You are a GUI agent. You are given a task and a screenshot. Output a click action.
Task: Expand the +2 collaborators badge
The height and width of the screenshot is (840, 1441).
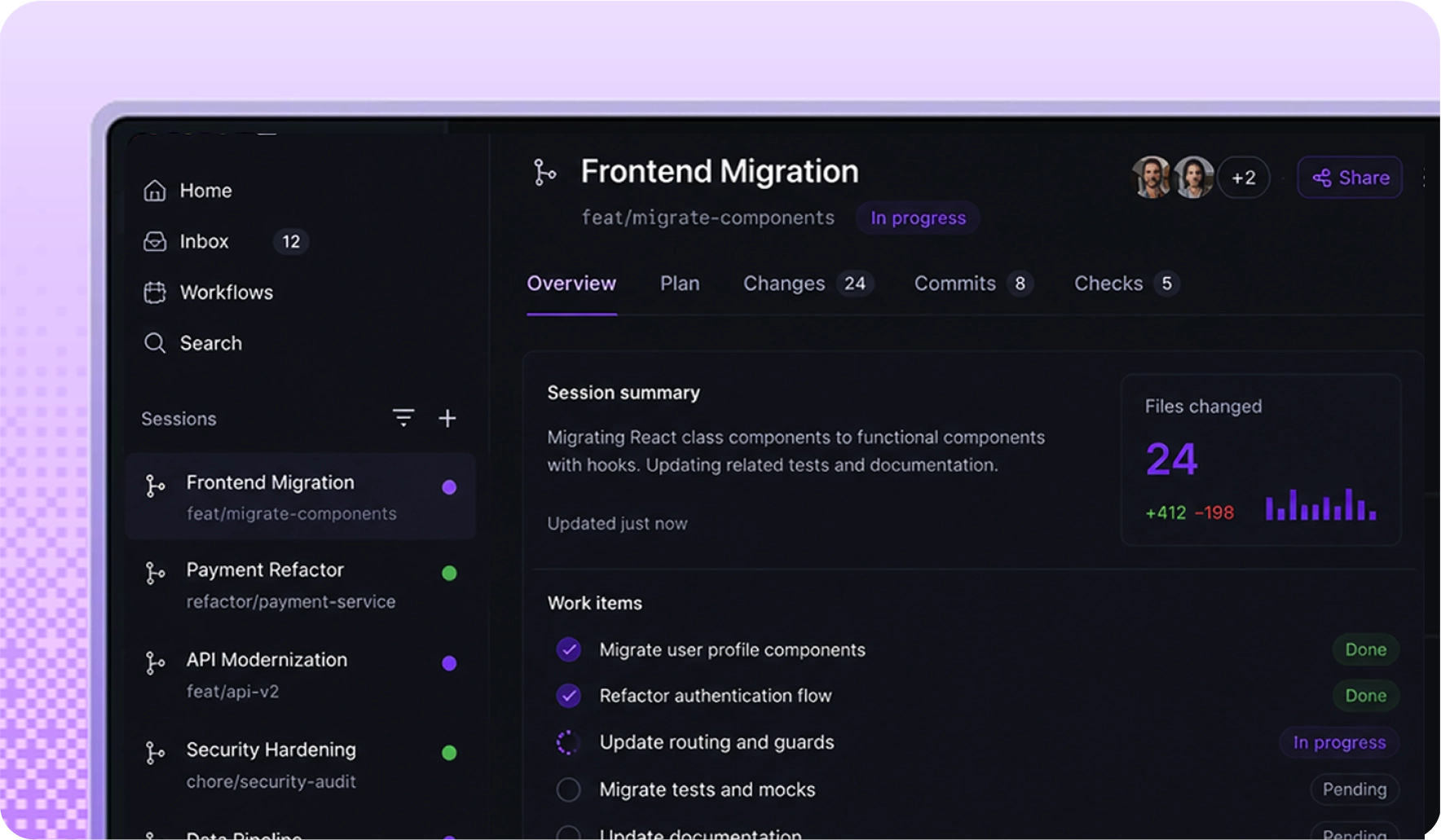1244,178
